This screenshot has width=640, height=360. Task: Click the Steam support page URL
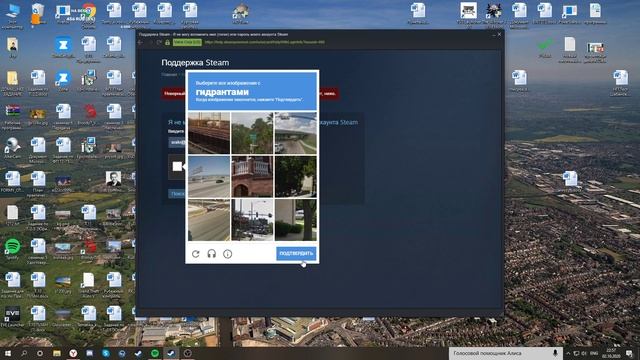pyautogui.click(x=264, y=42)
